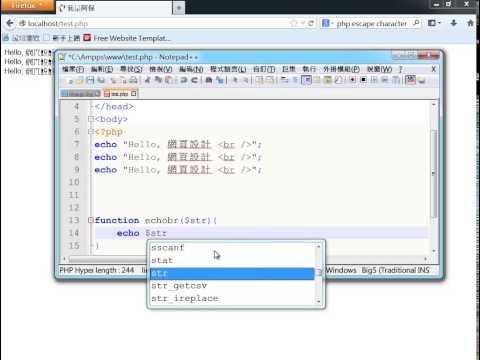Open a new Firefox tab with plus button
480x360 pixels.
(179, 8)
